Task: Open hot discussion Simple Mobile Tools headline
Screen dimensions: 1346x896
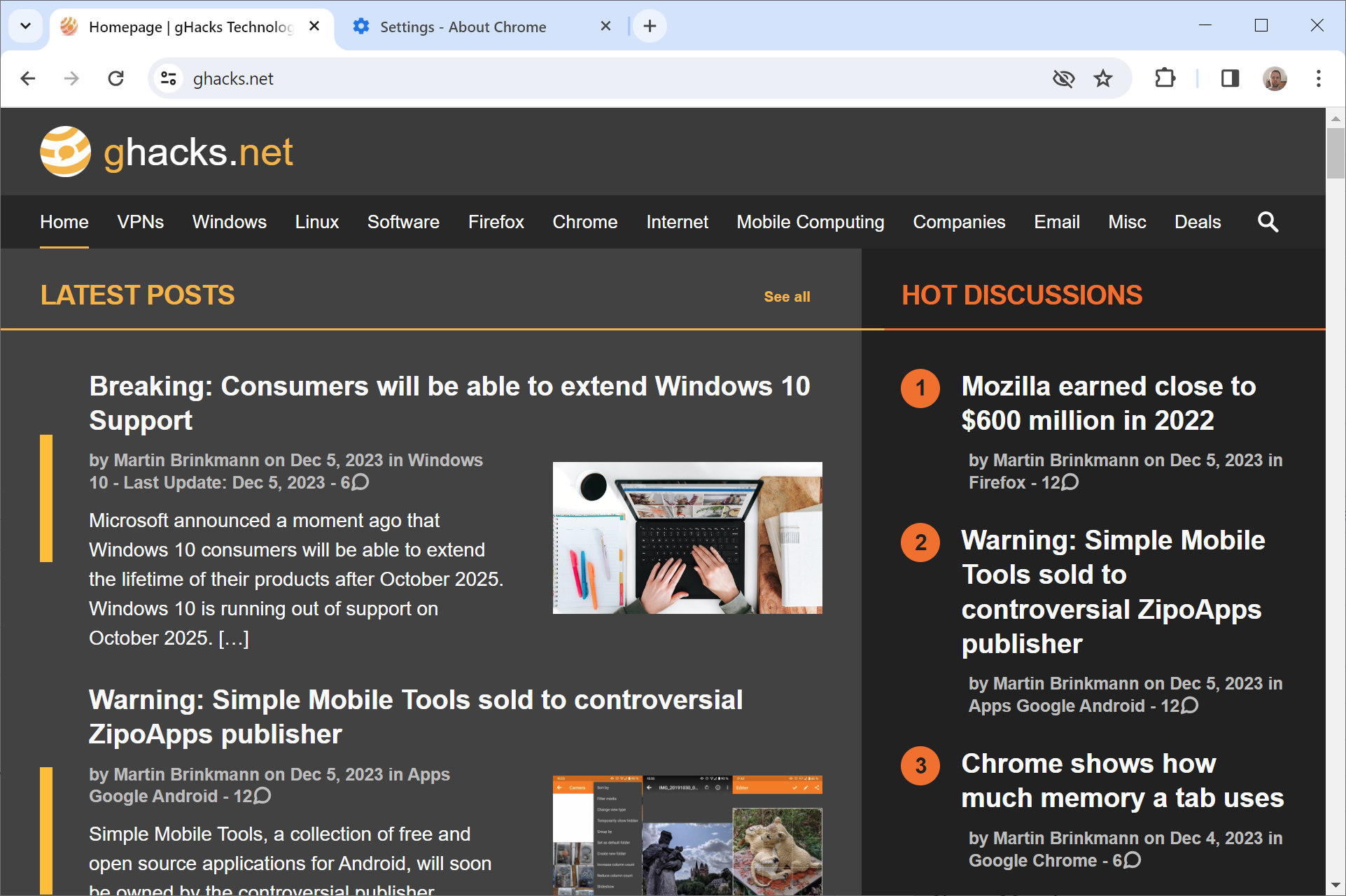Action: pos(1114,591)
